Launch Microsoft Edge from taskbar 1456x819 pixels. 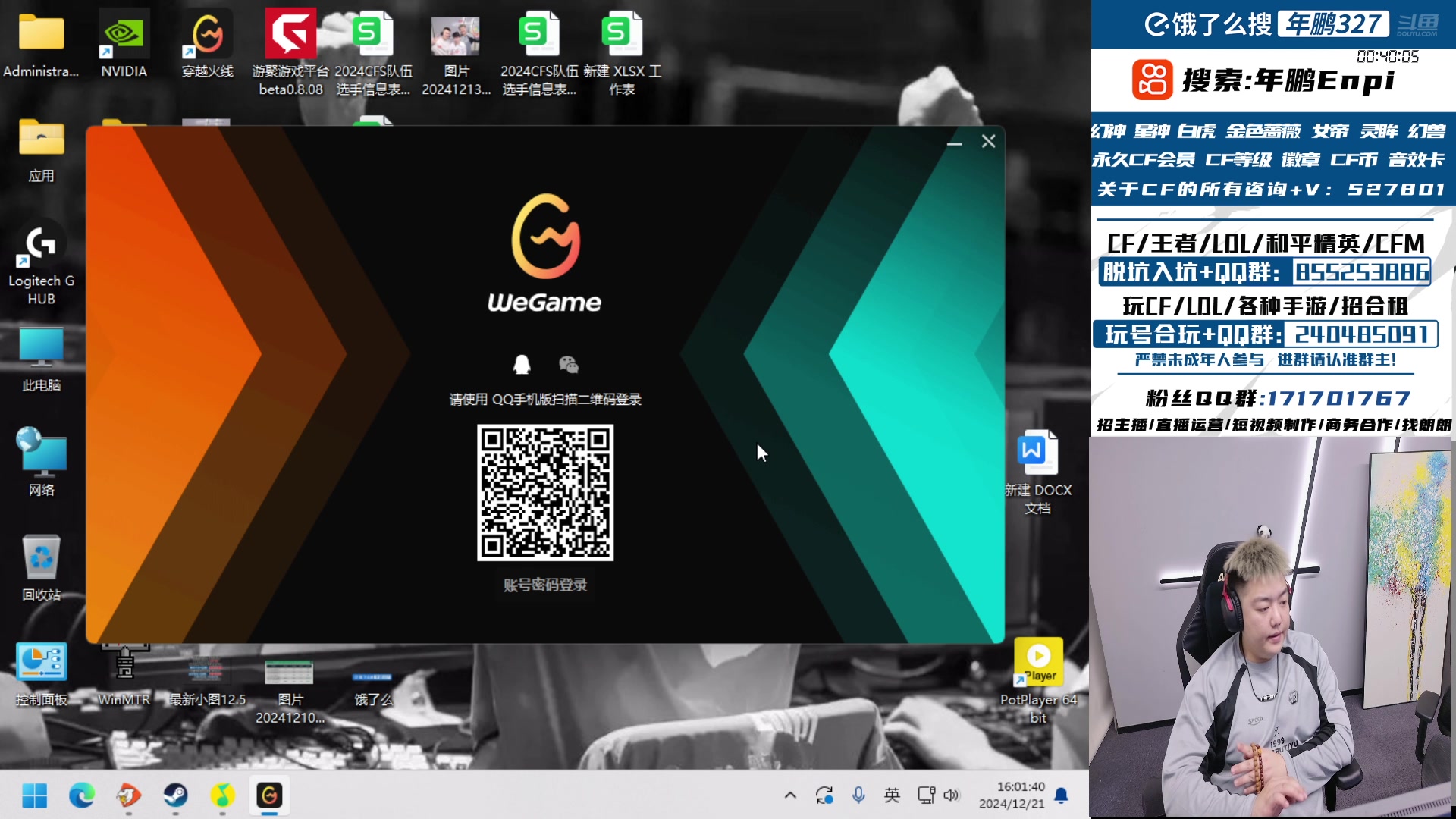(82, 795)
